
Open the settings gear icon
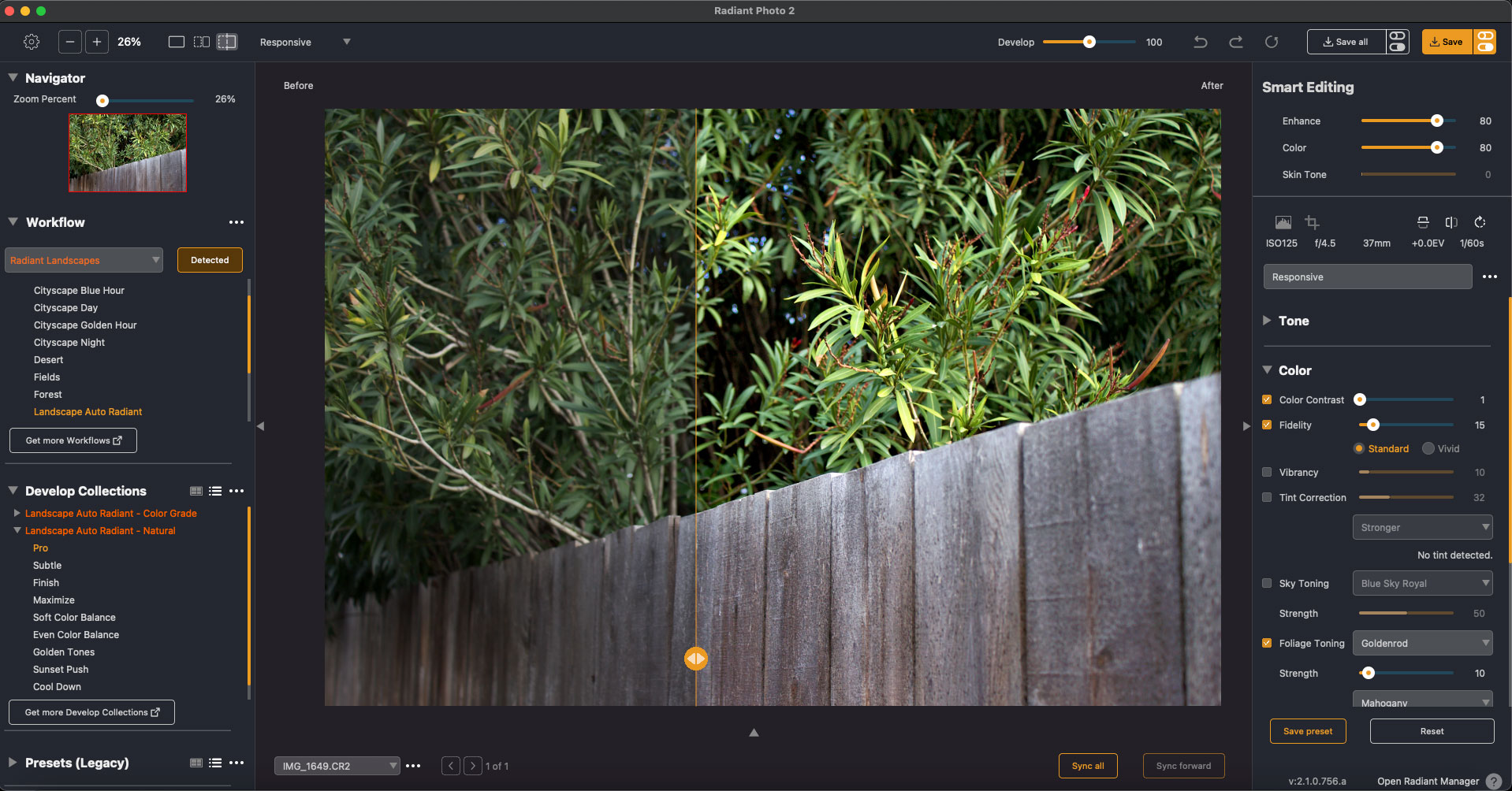click(32, 42)
